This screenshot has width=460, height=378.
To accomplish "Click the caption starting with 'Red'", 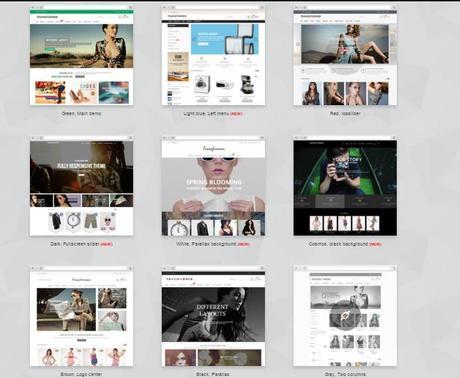I will pyautogui.click(x=345, y=114).
